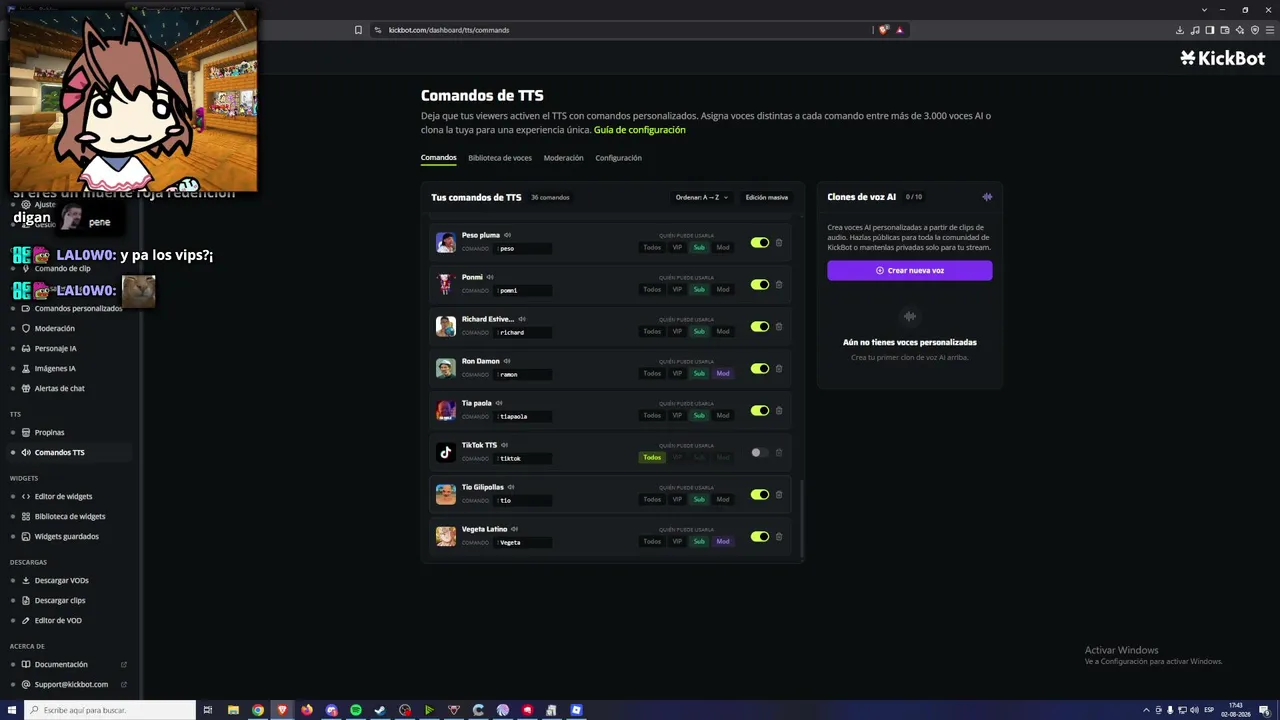This screenshot has width=1280, height=720.
Task: Enable Mod permission for Peso pluma
Action: 723,247
